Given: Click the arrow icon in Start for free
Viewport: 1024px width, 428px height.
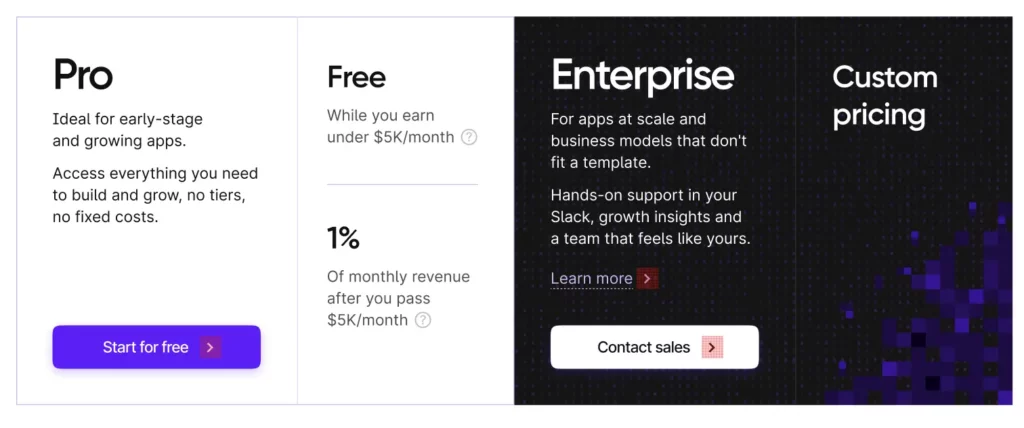Looking at the screenshot, I should pyautogui.click(x=210, y=347).
